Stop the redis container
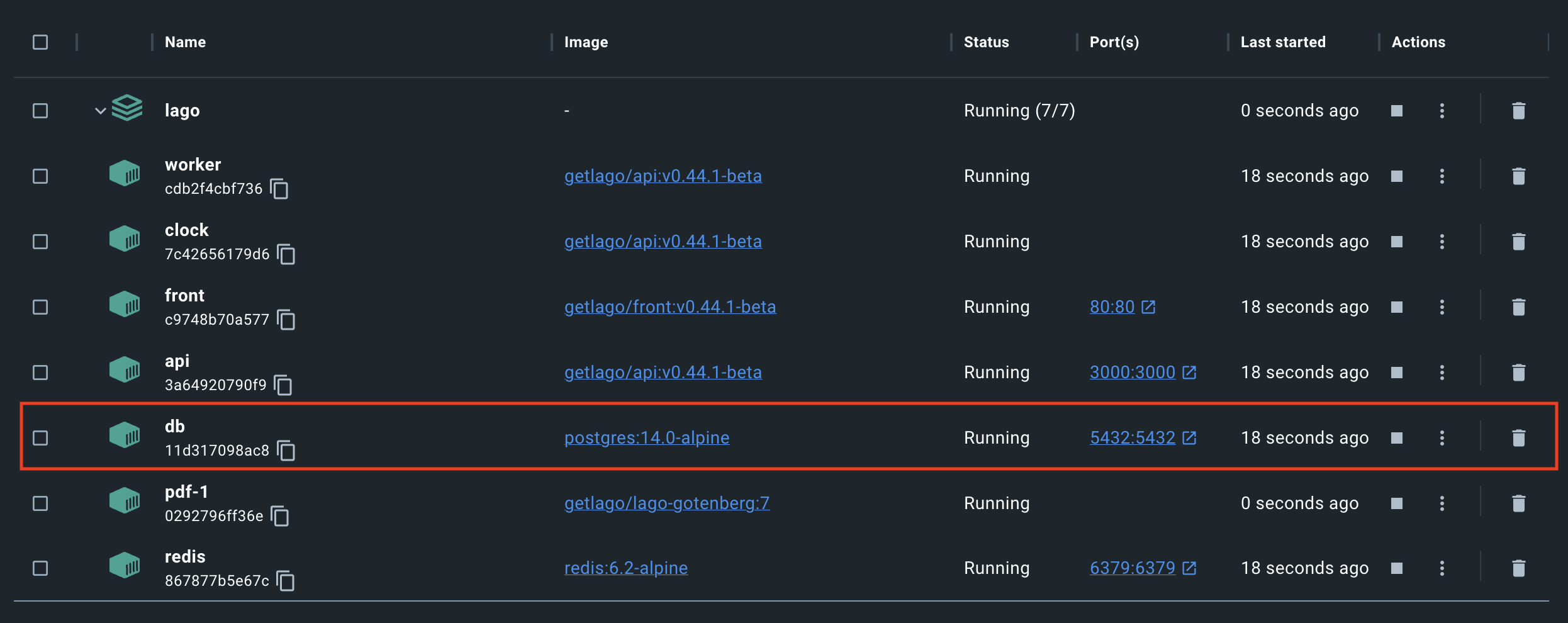 tap(1397, 568)
